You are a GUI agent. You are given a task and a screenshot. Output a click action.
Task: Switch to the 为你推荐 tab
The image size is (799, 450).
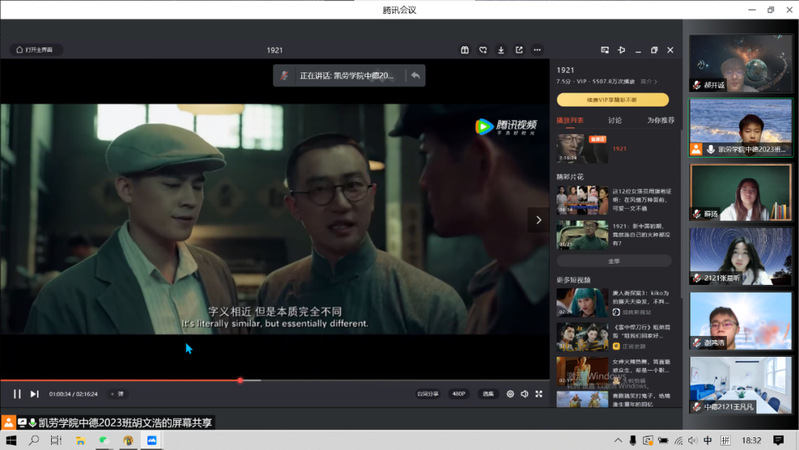660,120
